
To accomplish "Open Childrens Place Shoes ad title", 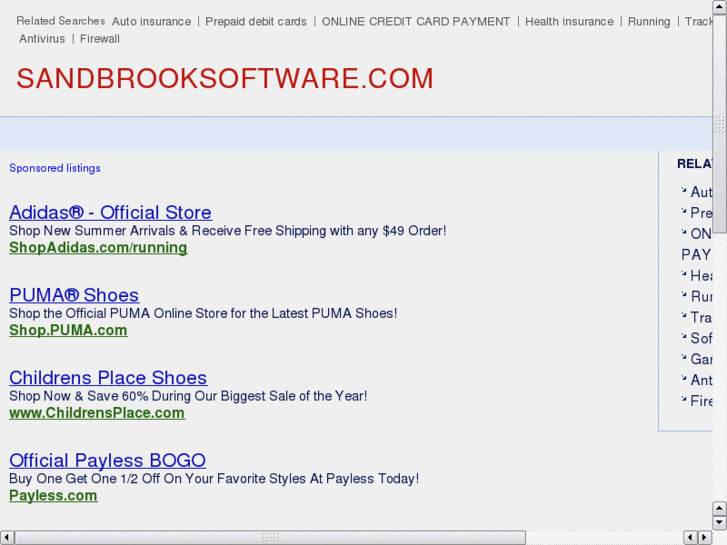I will pos(108,378).
